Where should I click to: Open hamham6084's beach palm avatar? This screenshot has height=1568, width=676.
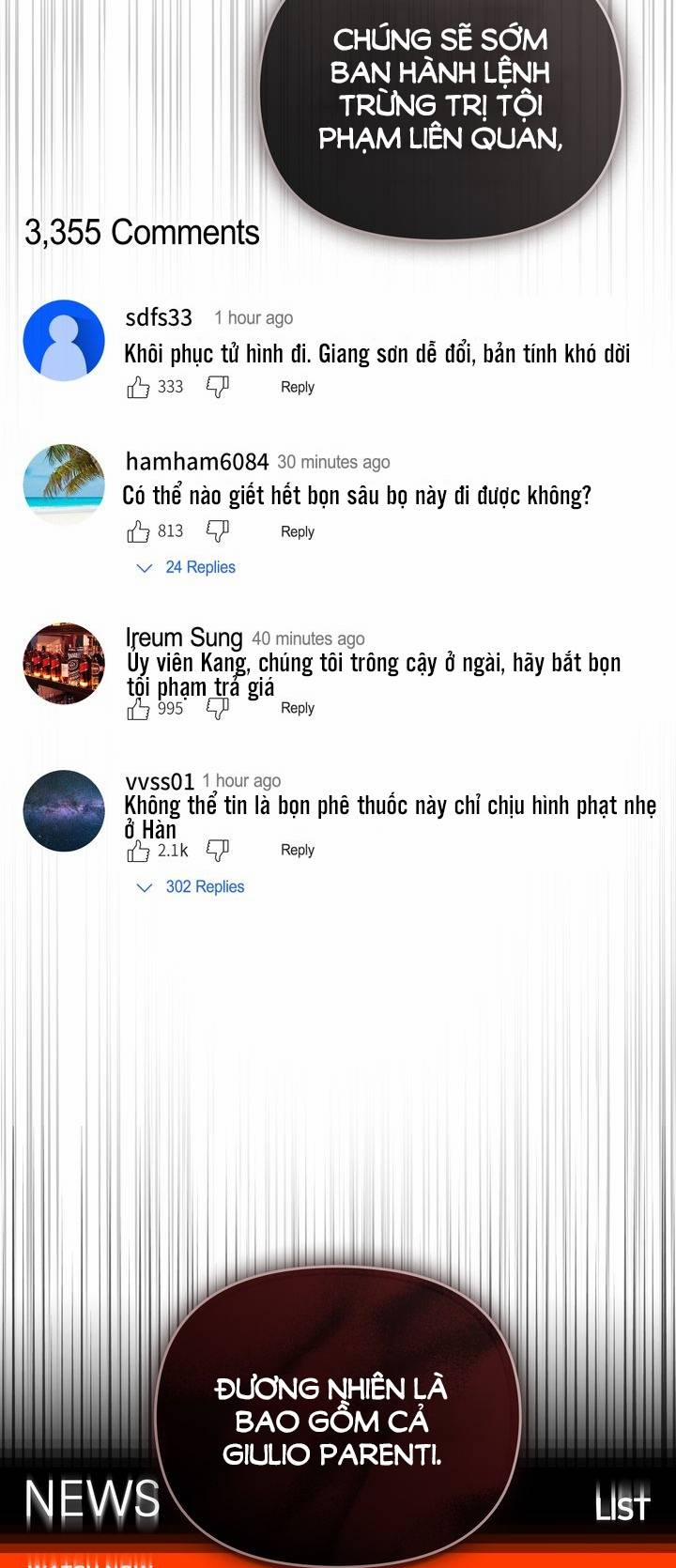[64, 484]
